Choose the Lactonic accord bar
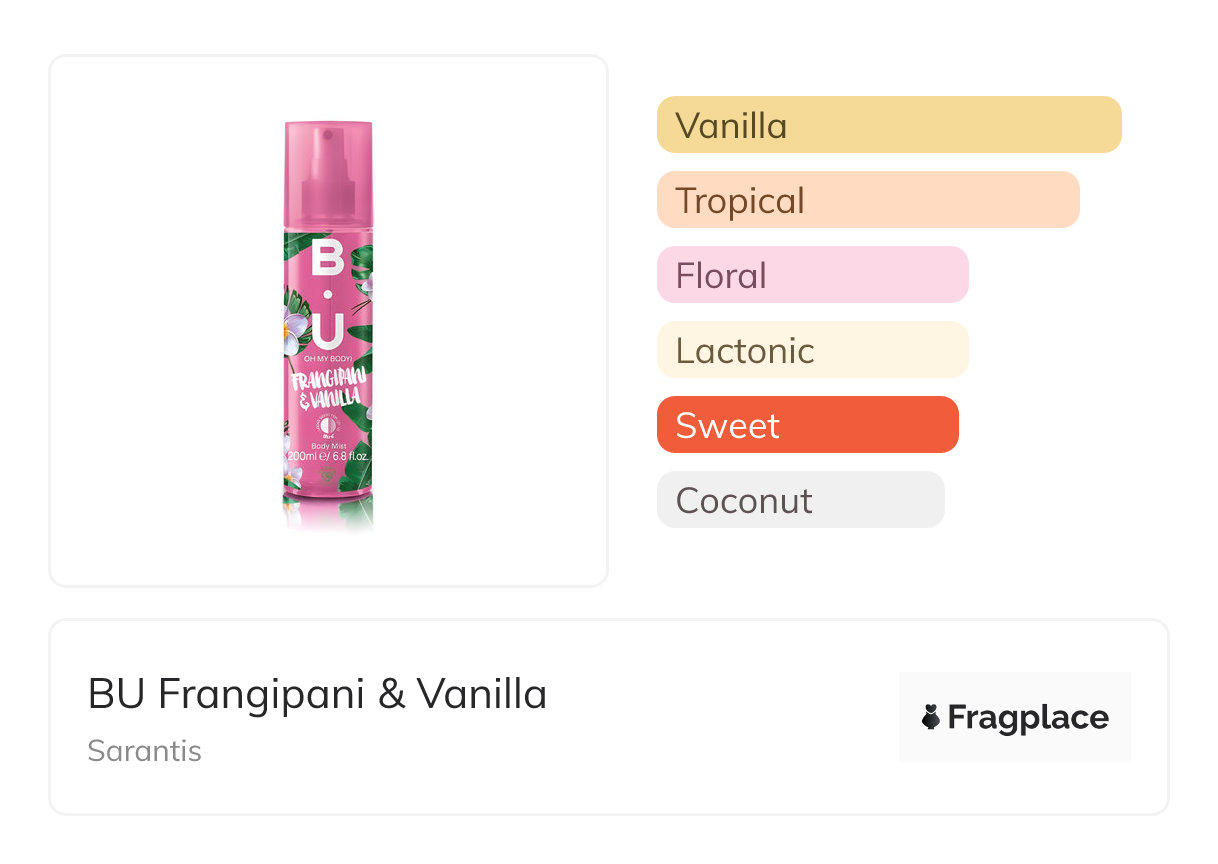Image resolution: width=1218 pixels, height=864 pixels. pyautogui.click(x=812, y=350)
